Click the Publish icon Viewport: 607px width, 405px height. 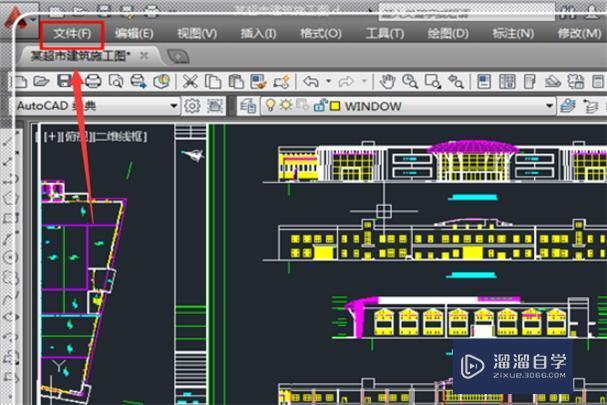pos(139,82)
